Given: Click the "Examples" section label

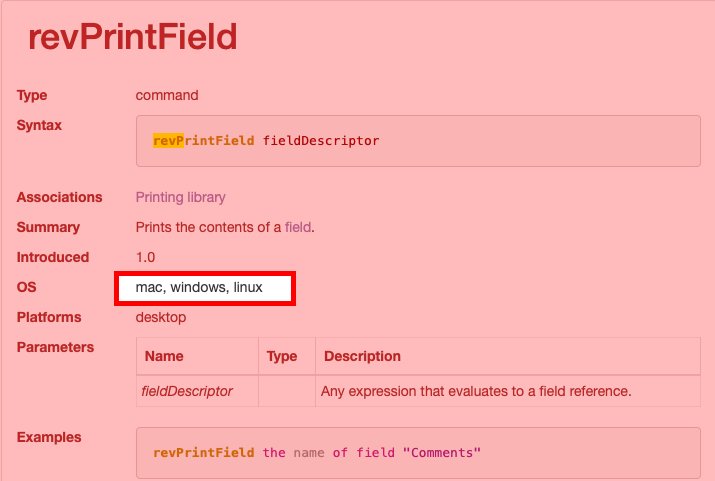Looking at the screenshot, I should coord(49,437).
